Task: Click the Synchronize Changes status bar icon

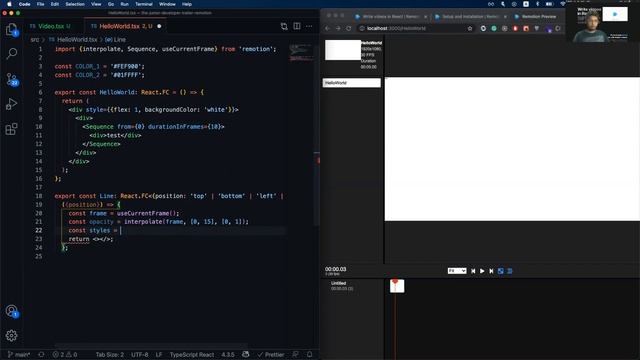Action: pos(41,355)
